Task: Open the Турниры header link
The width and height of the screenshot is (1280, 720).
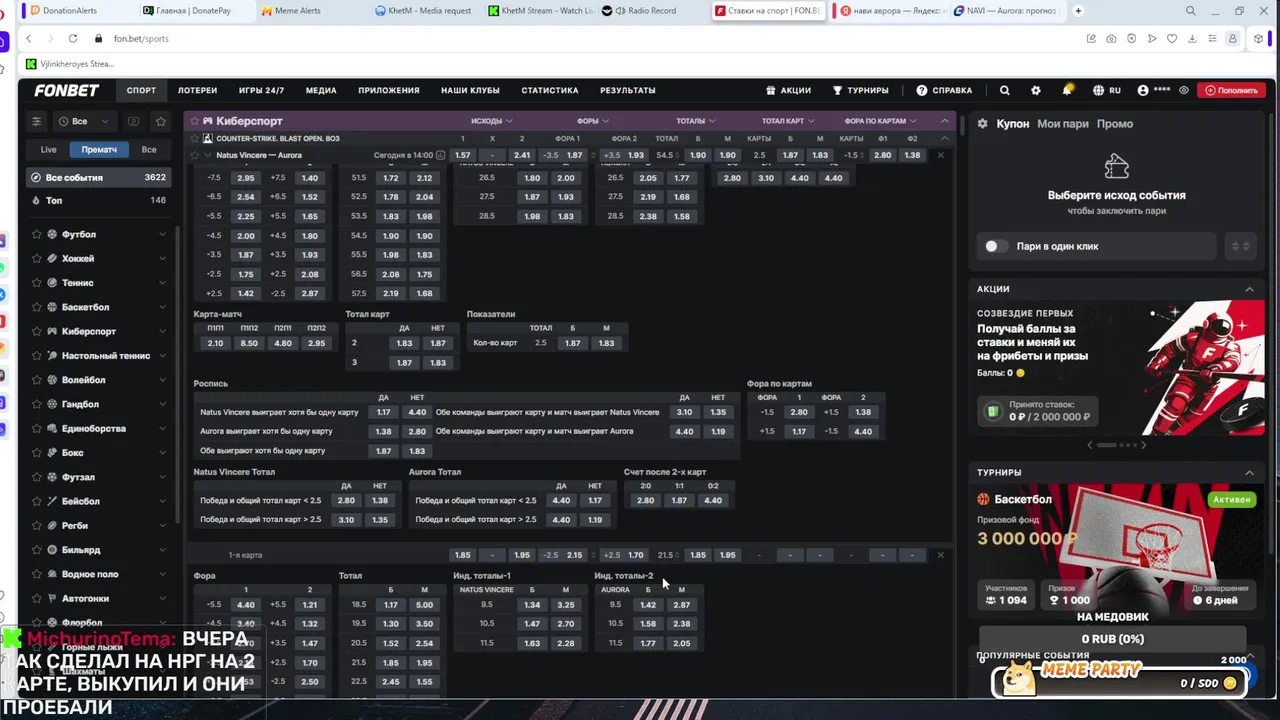Action: [x=860, y=90]
